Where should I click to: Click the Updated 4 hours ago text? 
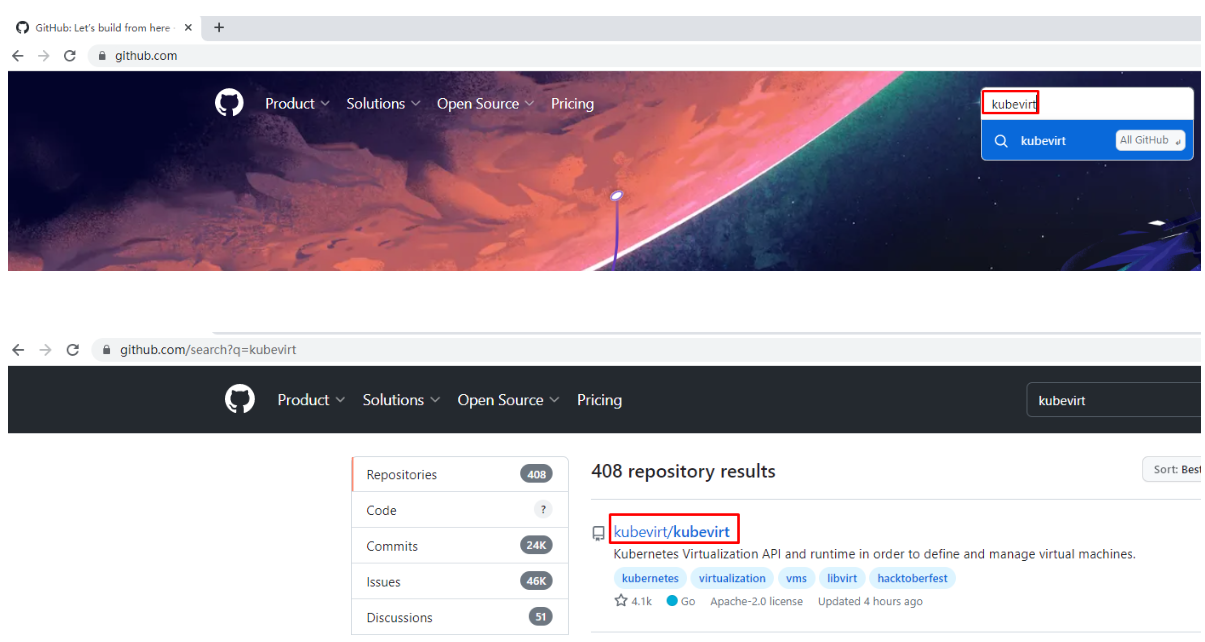point(870,601)
